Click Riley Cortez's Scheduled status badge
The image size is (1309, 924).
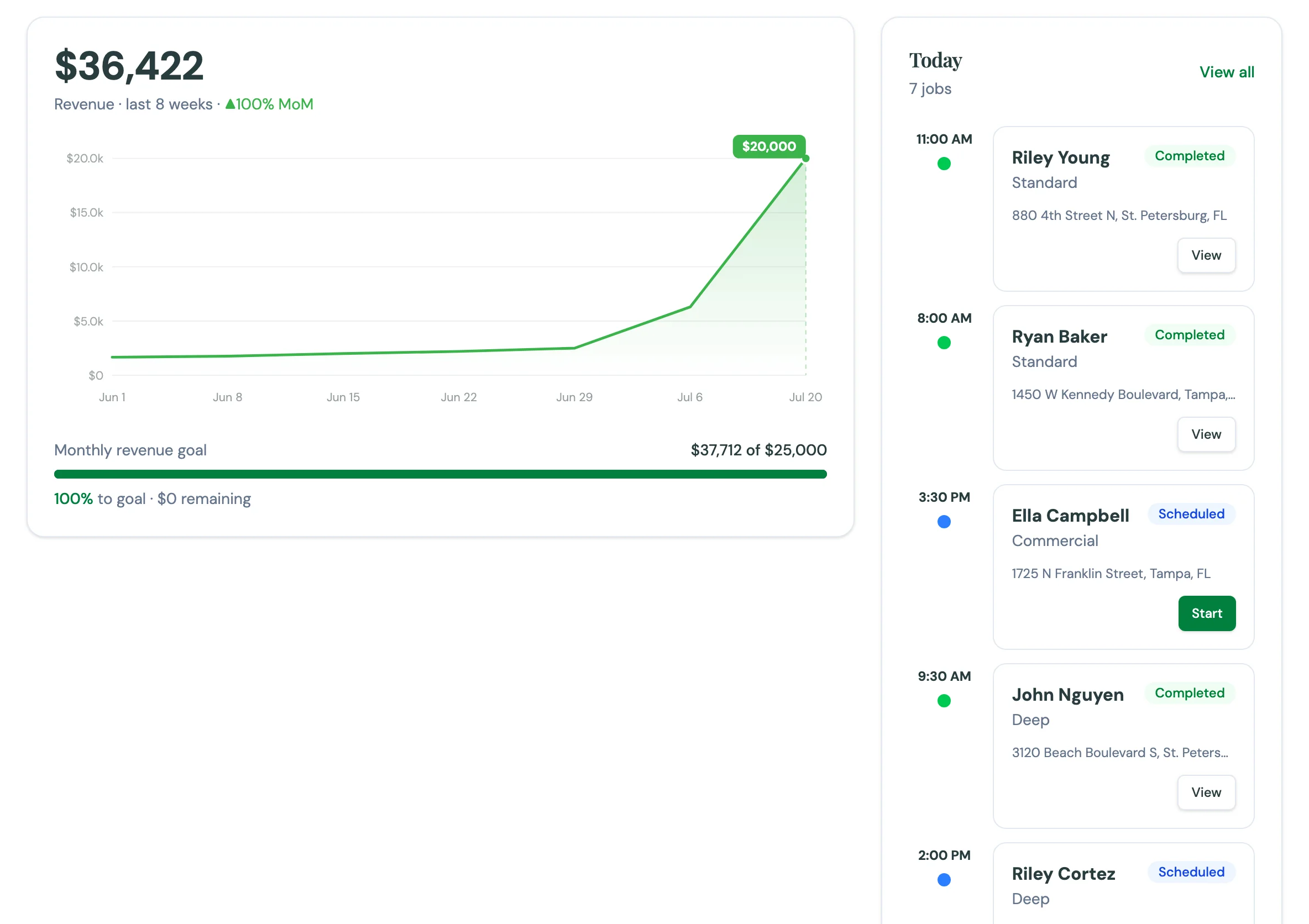tap(1191, 872)
